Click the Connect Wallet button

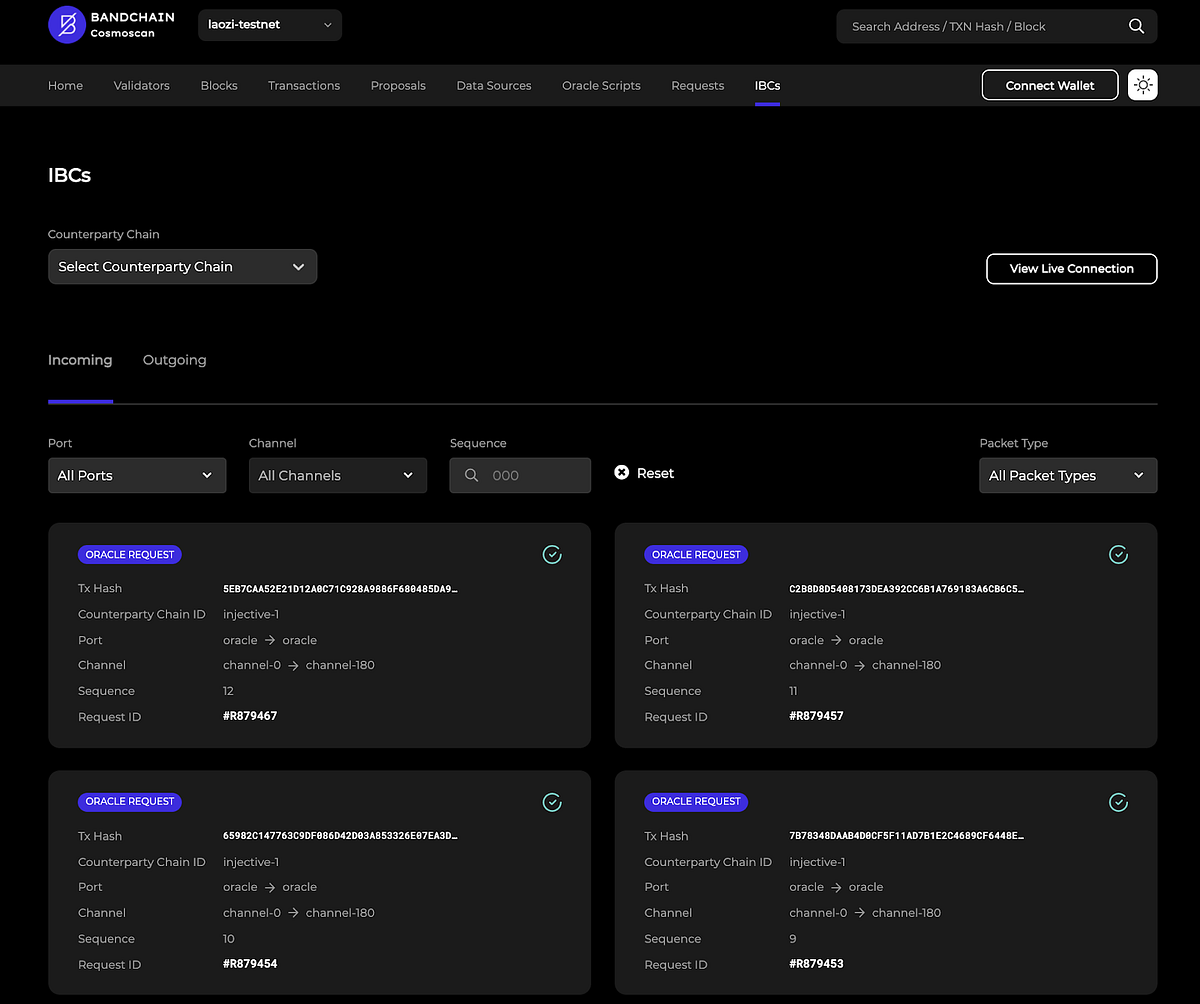[1050, 85]
